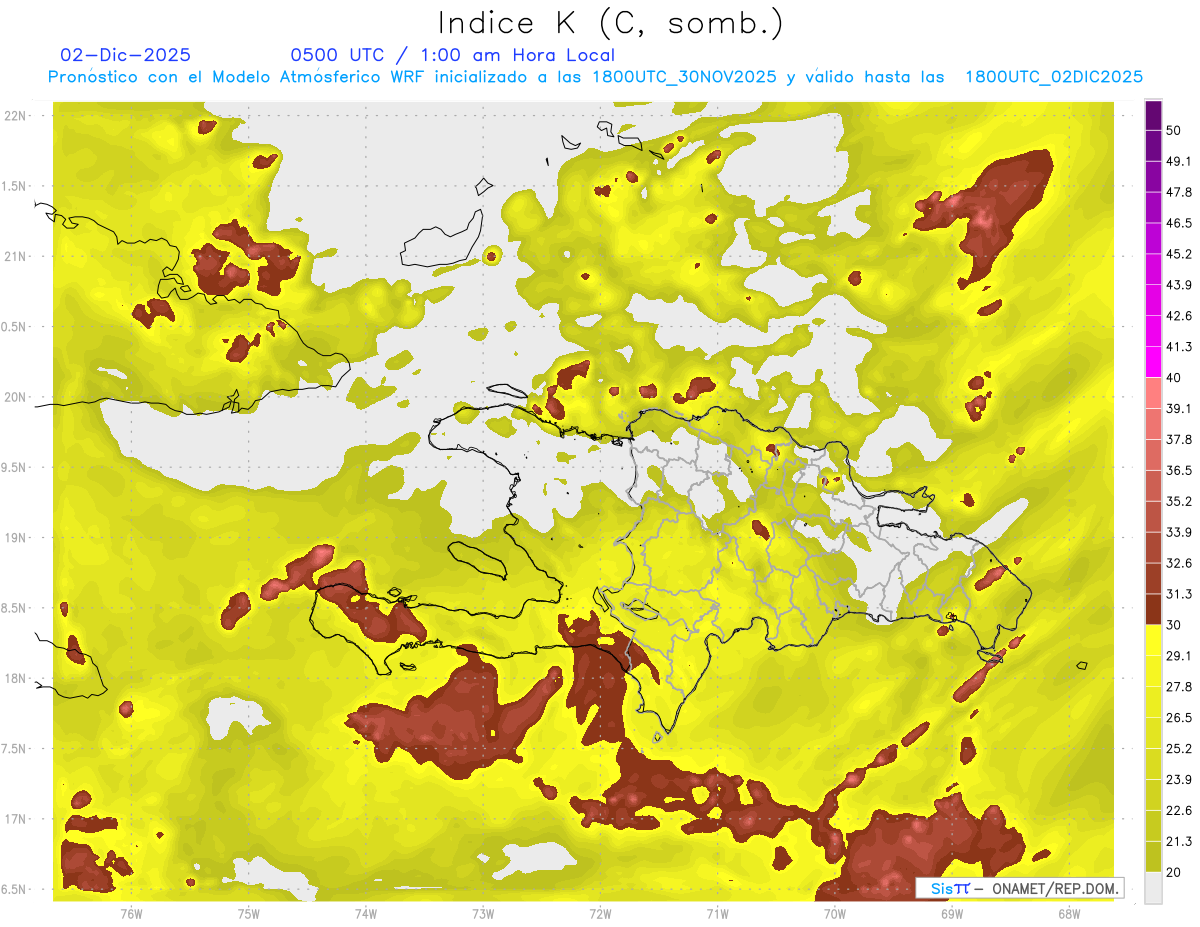Click the colorbar value "45.2"
1200x927 pixels.
(1179, 254)
